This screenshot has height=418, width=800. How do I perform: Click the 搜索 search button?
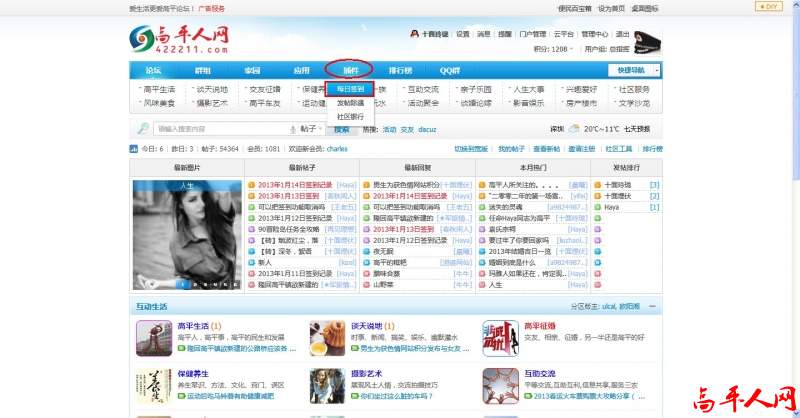coord(342,129)
